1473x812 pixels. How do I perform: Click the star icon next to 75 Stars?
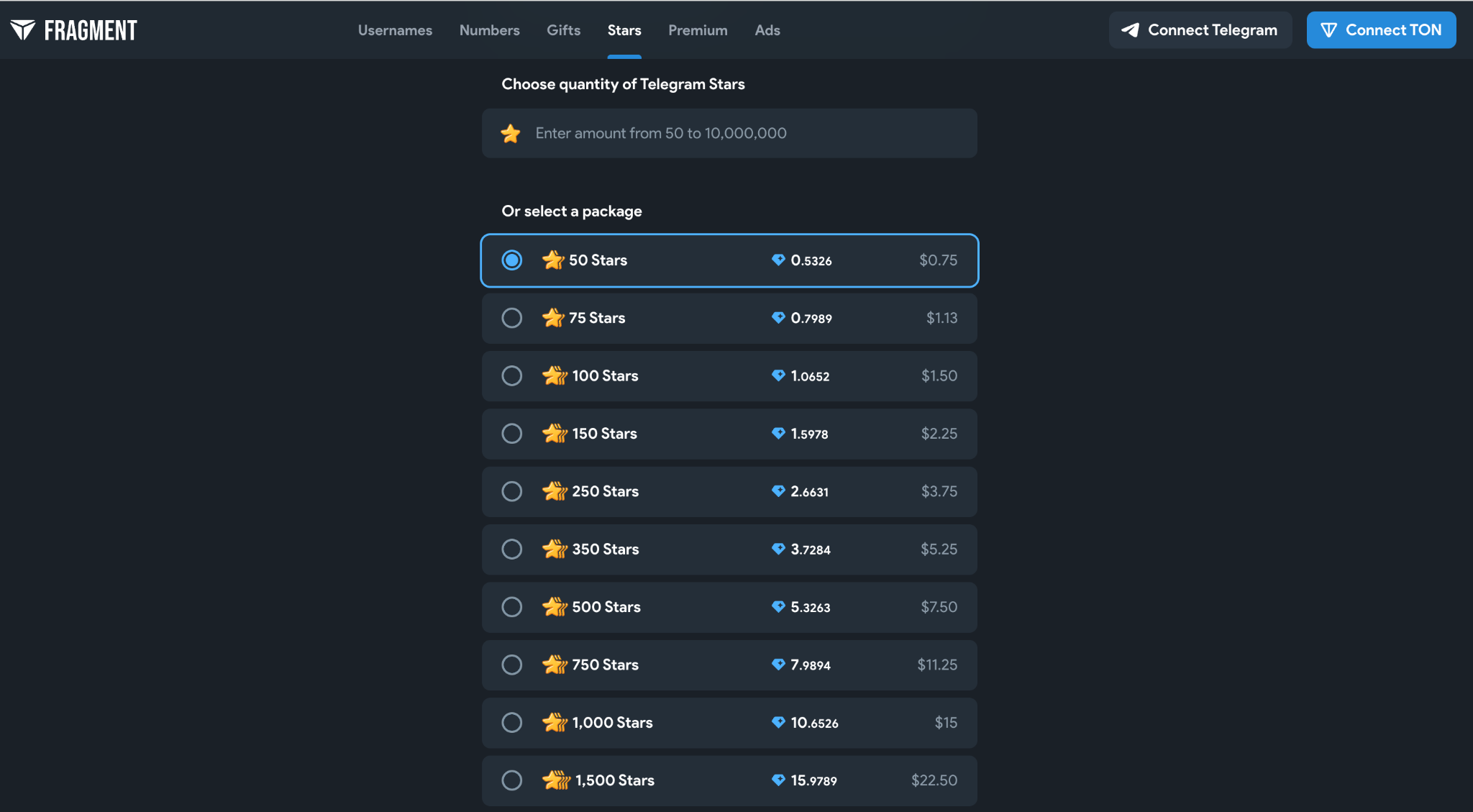click(553, 317)
